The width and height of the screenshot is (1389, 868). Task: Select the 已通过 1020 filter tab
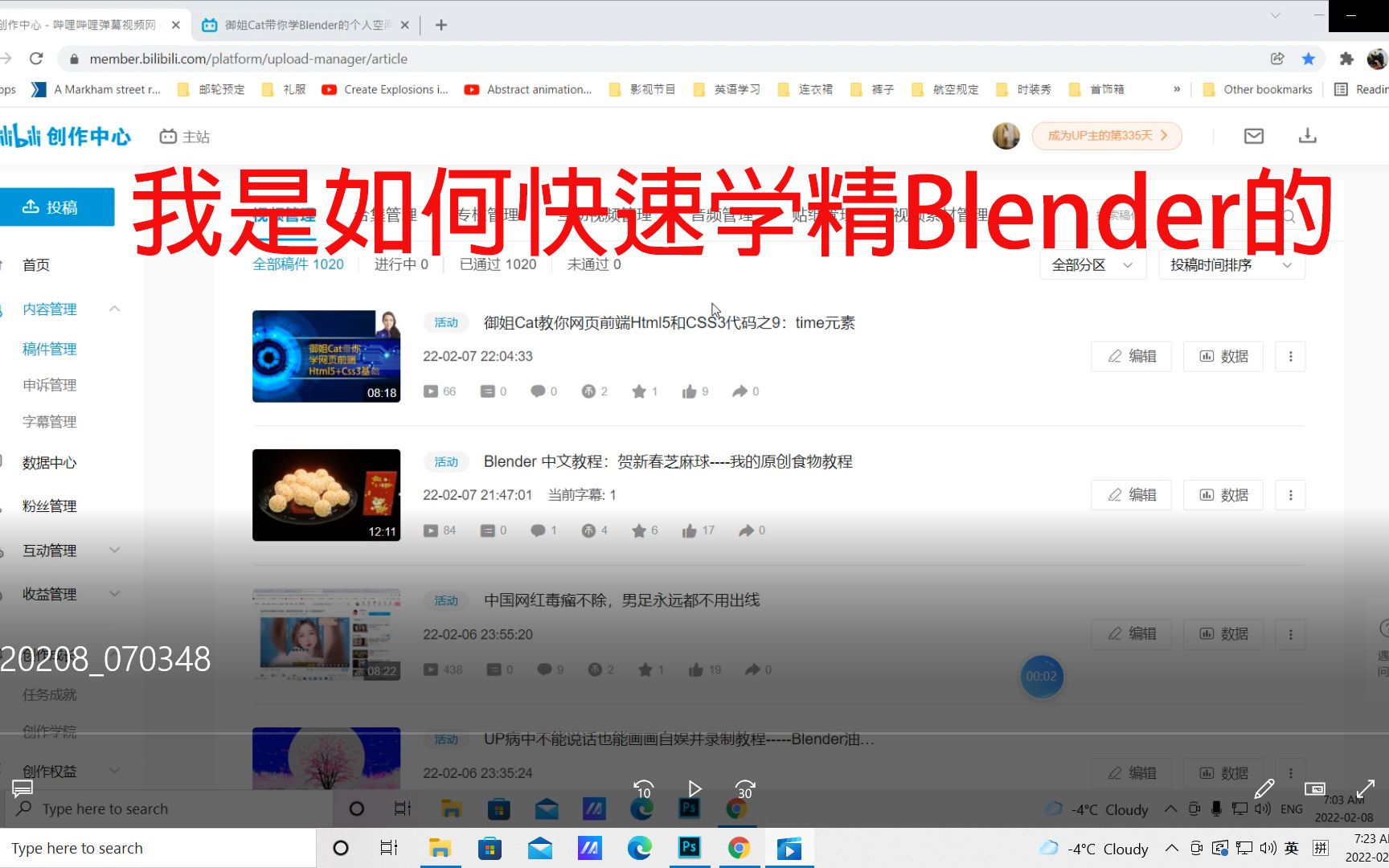[498, 264]
